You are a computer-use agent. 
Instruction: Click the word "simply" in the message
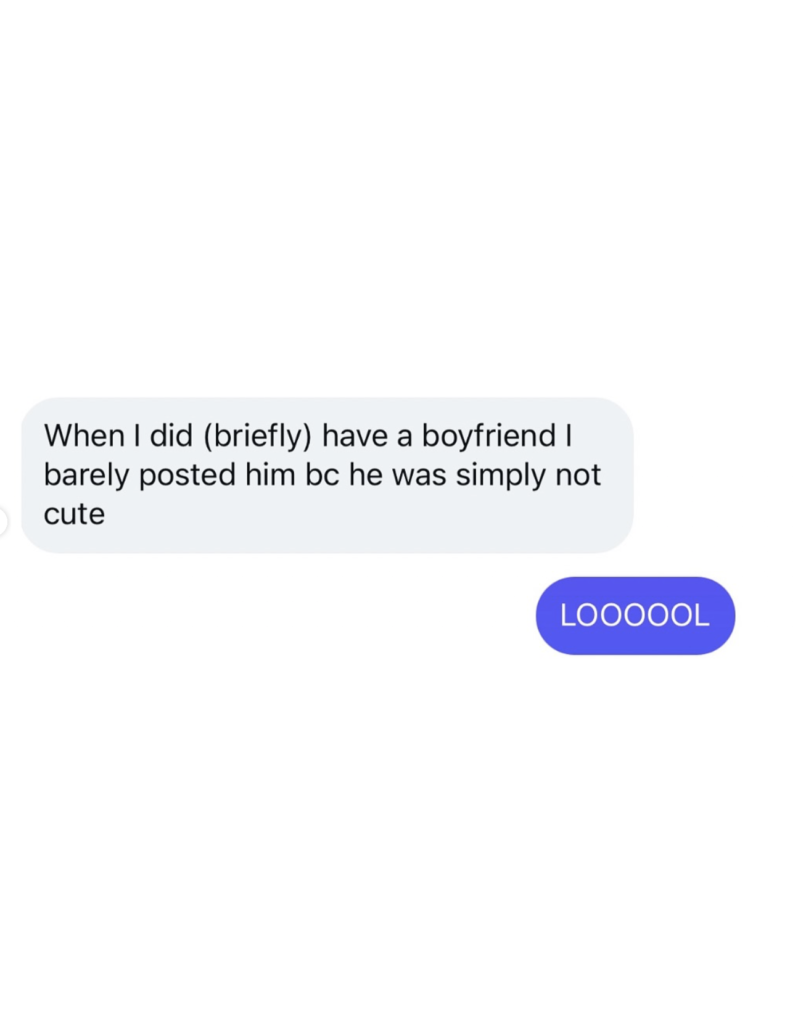coord(500,475)
